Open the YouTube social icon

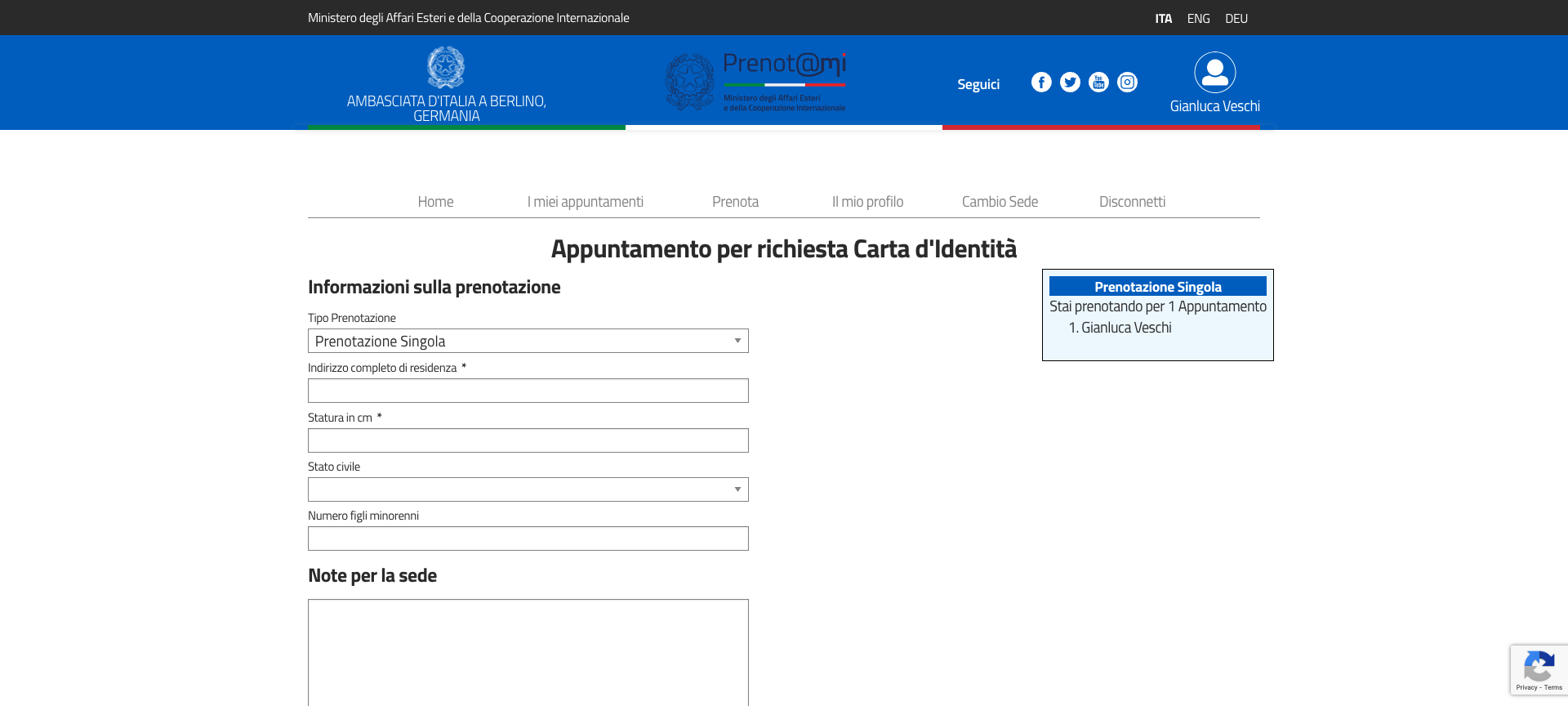pos(1098,83)
